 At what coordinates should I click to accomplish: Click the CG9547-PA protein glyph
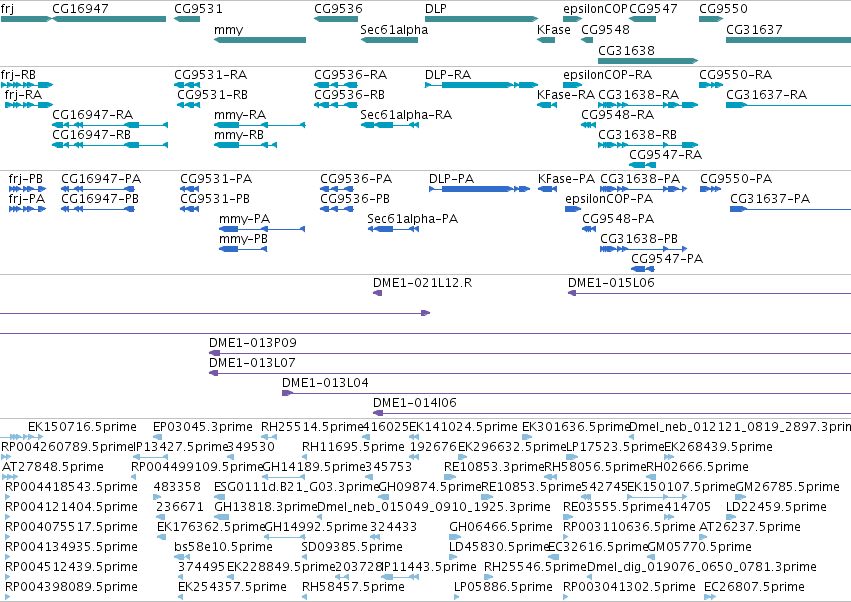pyautogui.click(x=643, y=269)
